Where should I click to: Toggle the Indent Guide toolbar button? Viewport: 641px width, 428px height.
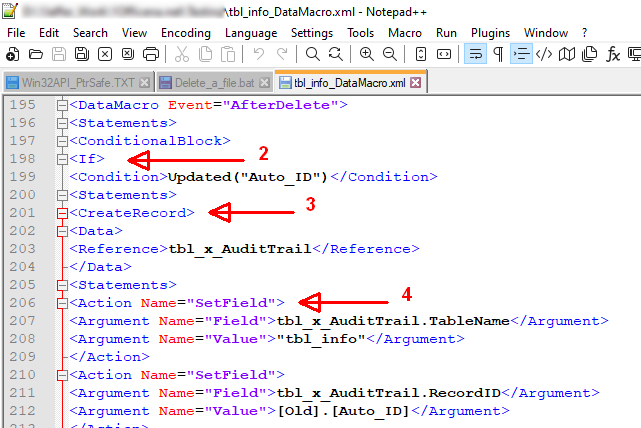pyautogui.click(x=521, y=54)
